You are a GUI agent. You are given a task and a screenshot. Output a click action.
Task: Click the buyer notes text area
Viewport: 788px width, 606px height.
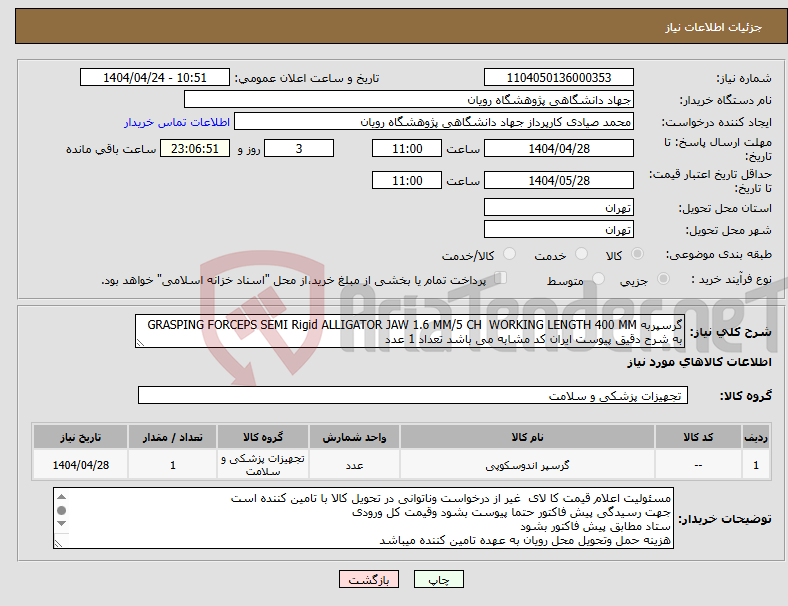(363, 518)
